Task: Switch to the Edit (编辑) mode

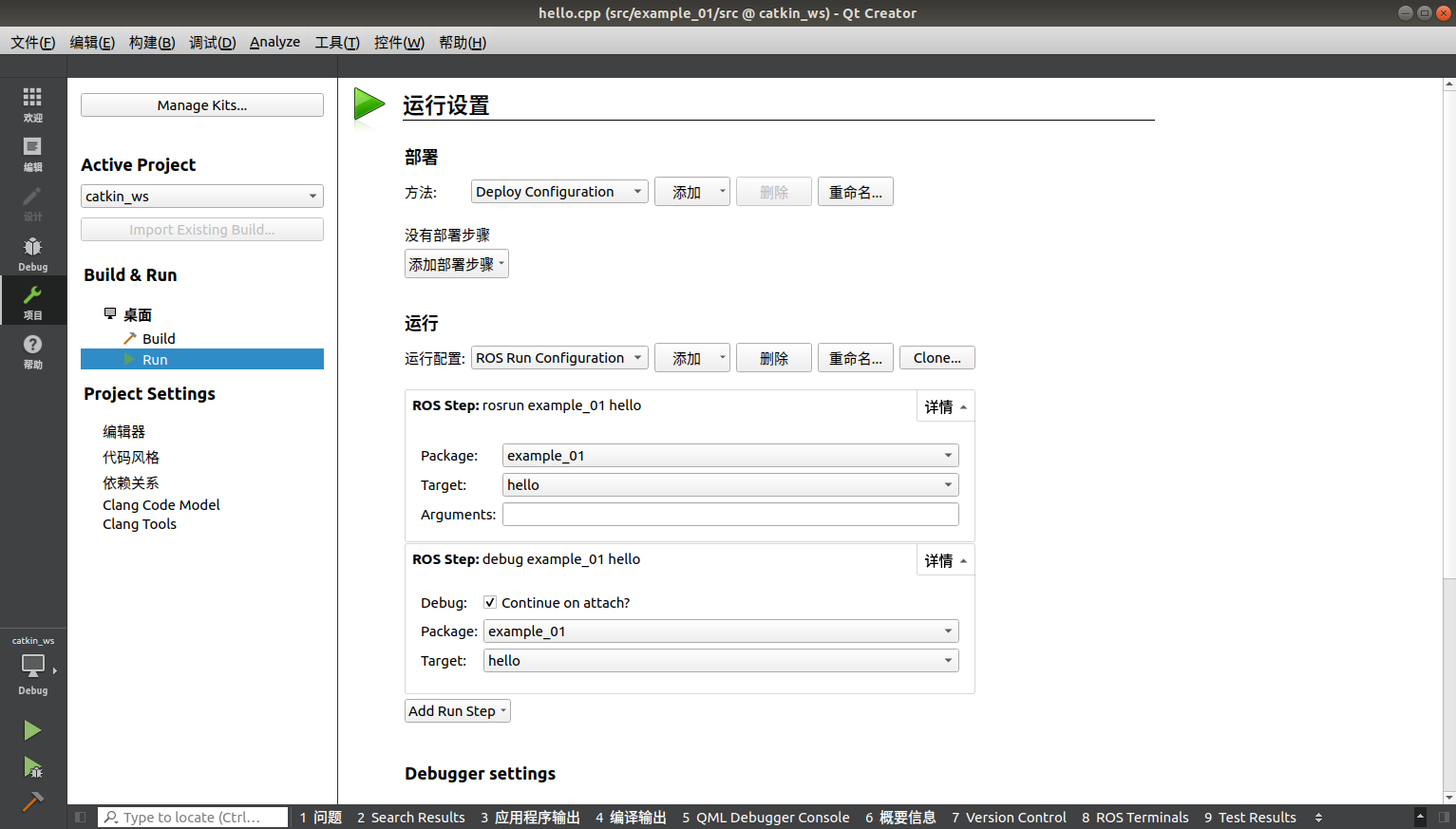Action: tap(32, 153)
